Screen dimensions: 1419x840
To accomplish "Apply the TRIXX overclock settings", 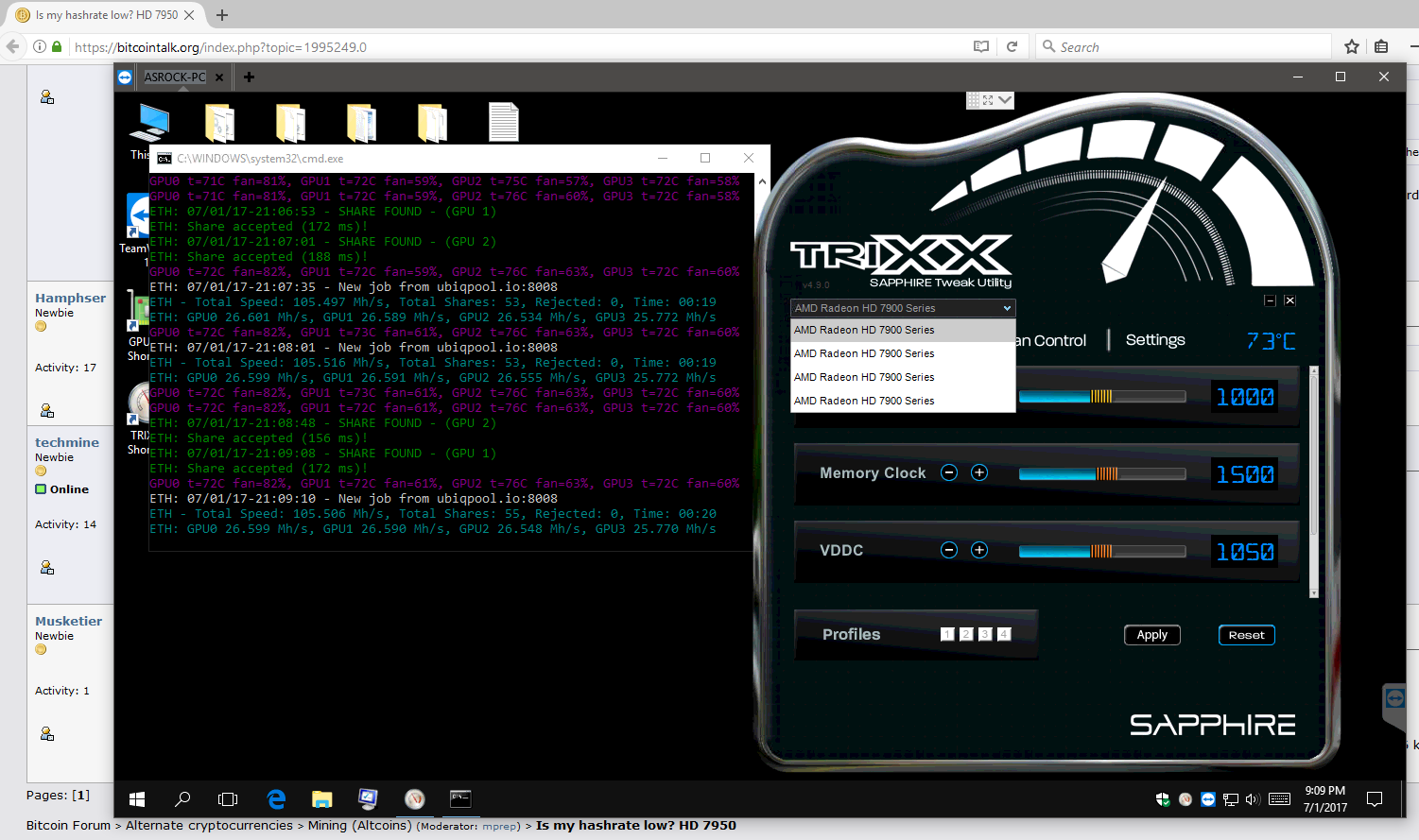I will (x=1152, y=635).
